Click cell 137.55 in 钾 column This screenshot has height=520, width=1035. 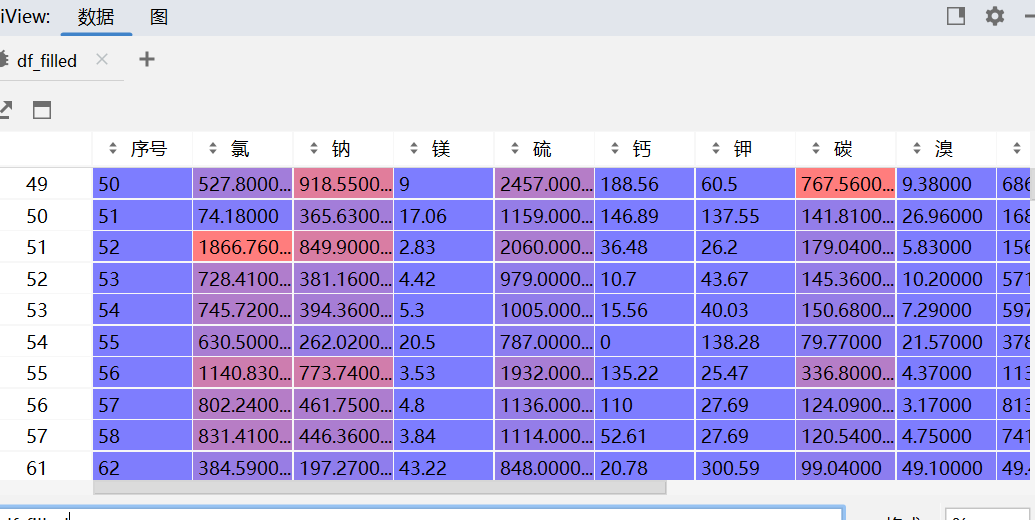(745, 216)
